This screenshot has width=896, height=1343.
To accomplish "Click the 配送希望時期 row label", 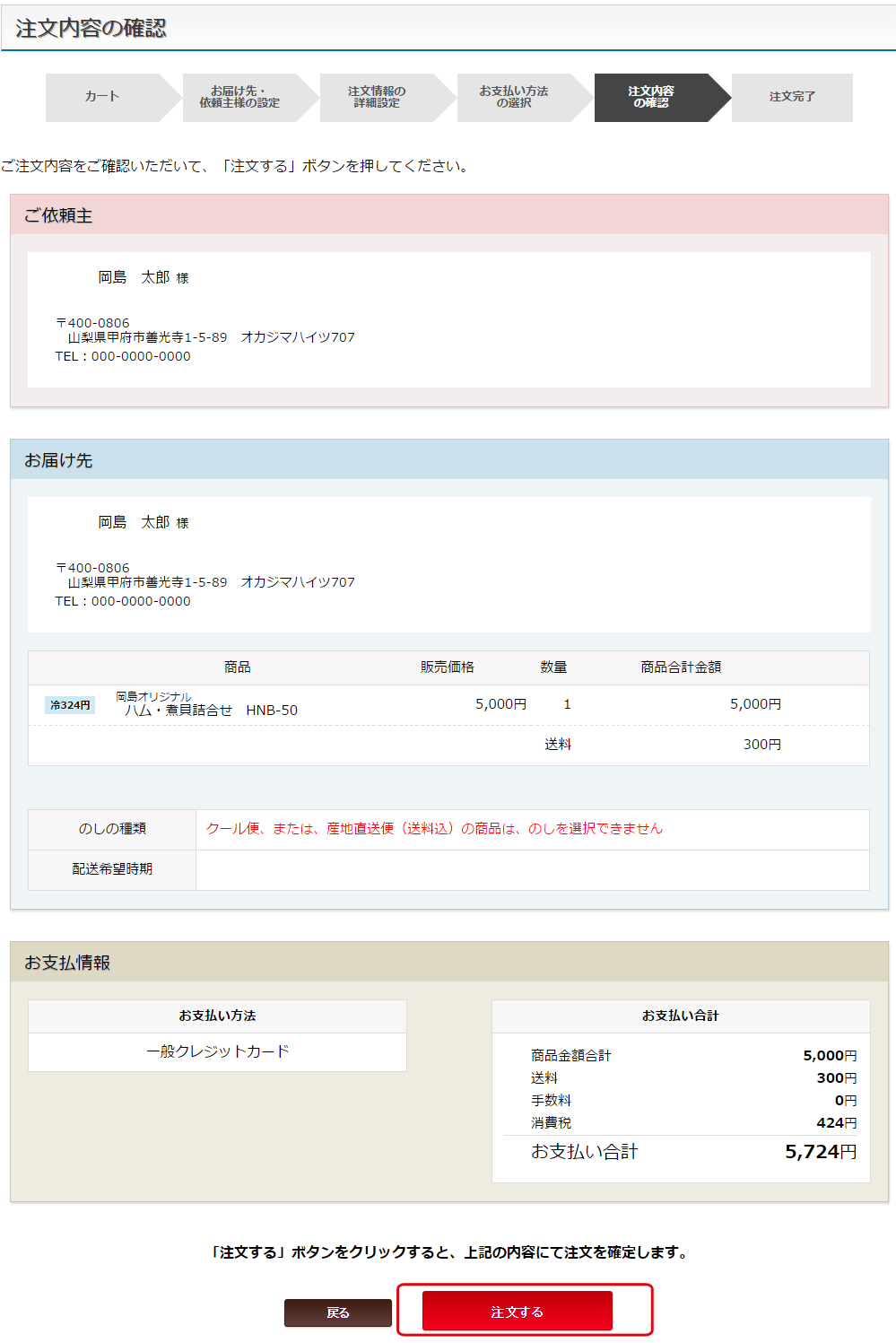I will pyautogui.click(x=112, y=869).
